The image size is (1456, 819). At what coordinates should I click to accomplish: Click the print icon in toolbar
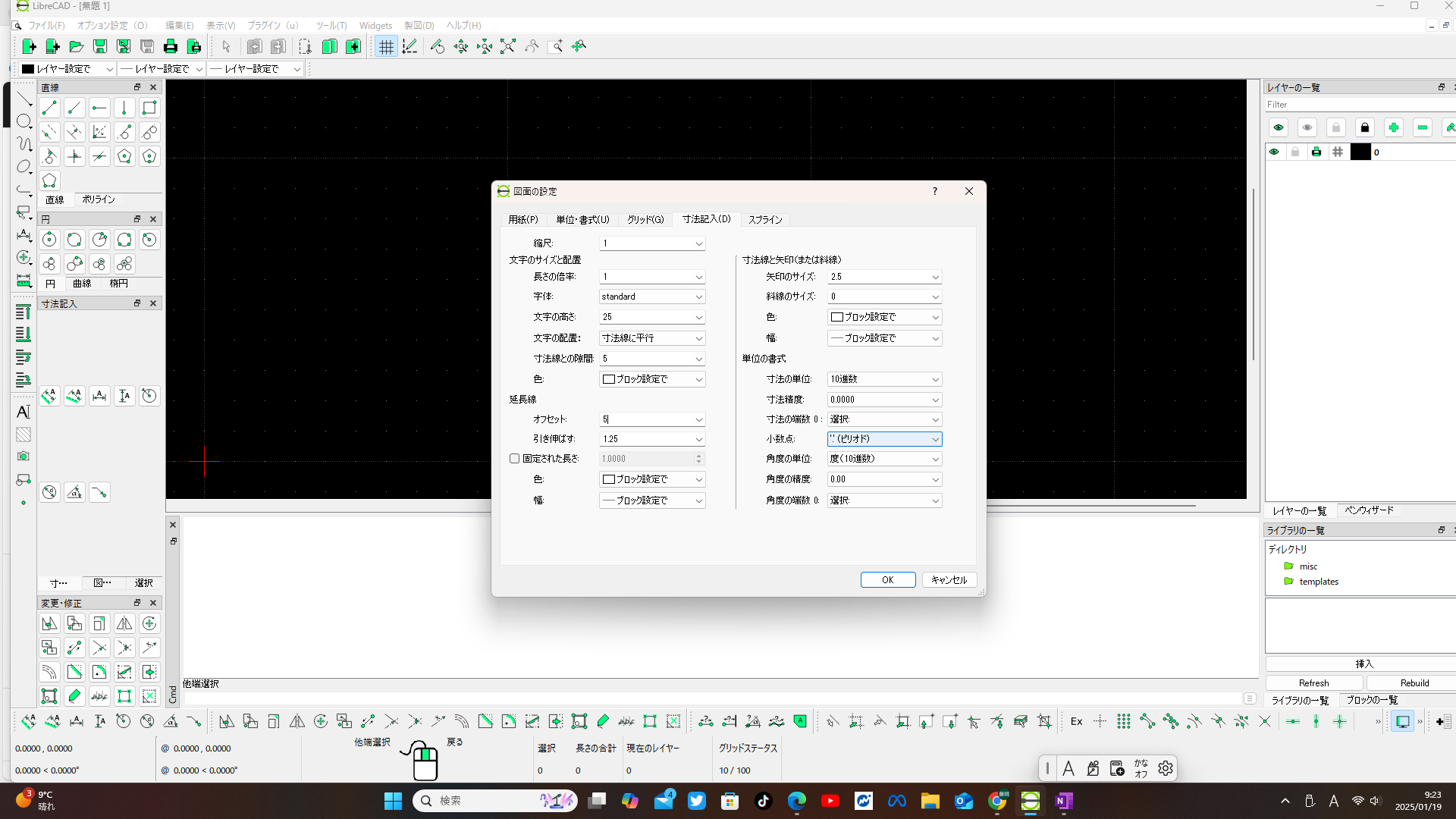click(x=171, y=47)
